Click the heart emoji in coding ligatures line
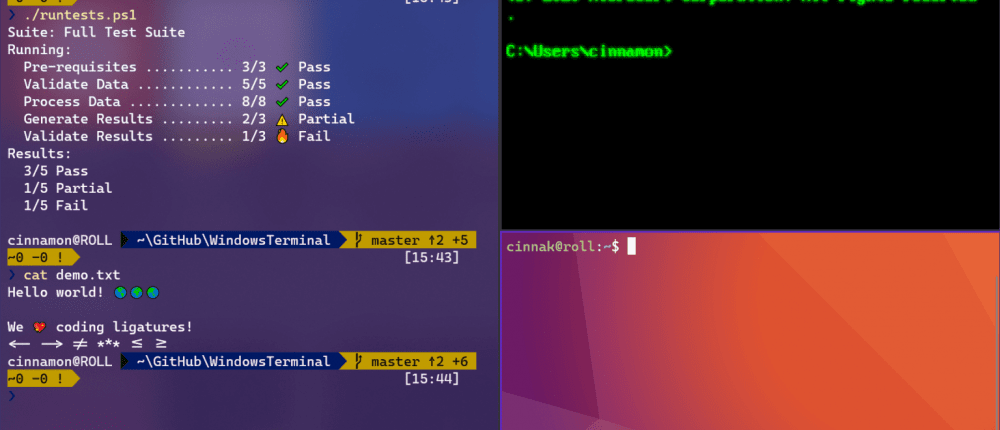Viewport: 1000px width, 430px height. [40, 327]
